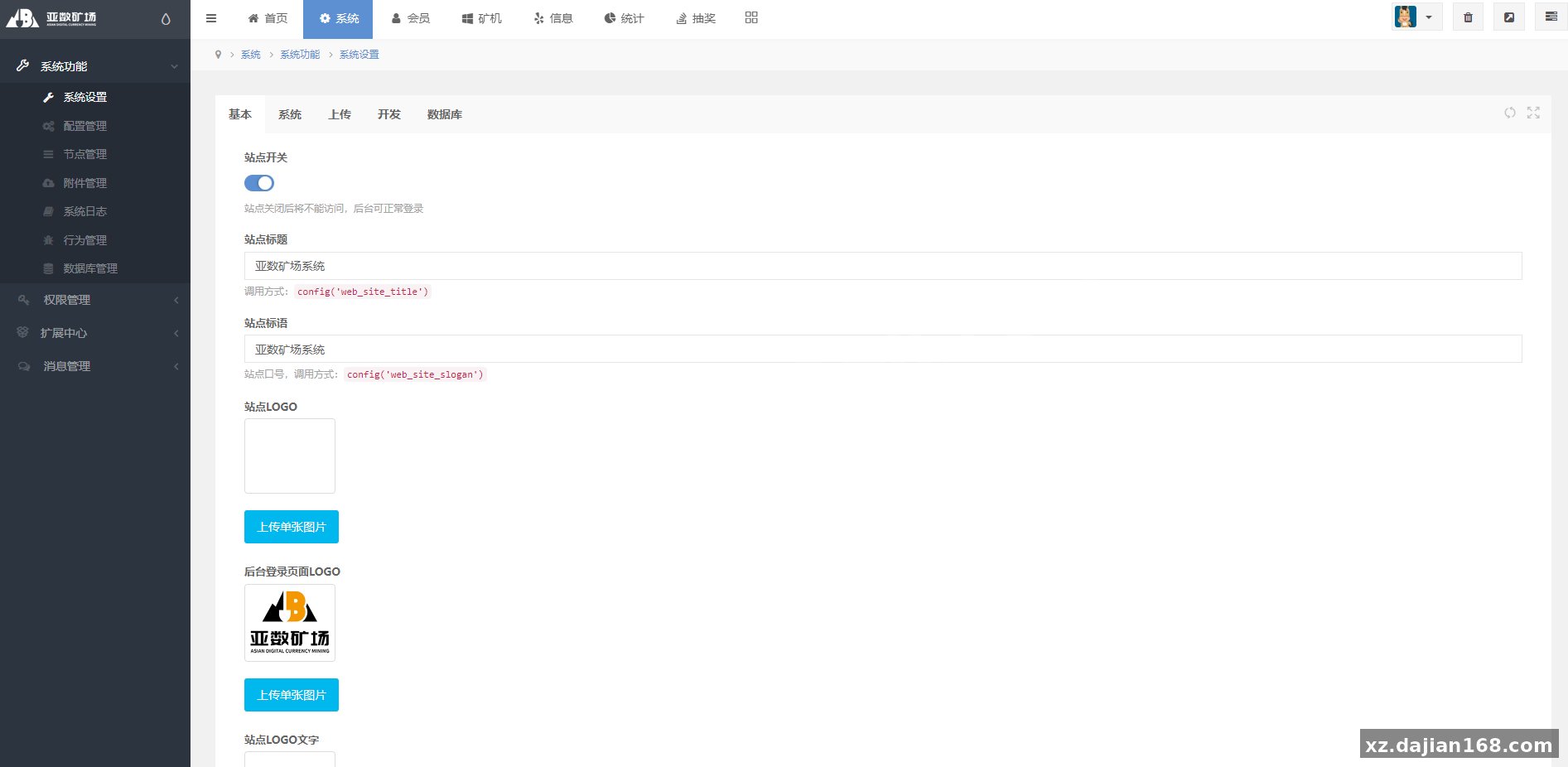Open the grid icon in the top navigation
This screenshot has width=1568, height=767.
pos(751,17)
